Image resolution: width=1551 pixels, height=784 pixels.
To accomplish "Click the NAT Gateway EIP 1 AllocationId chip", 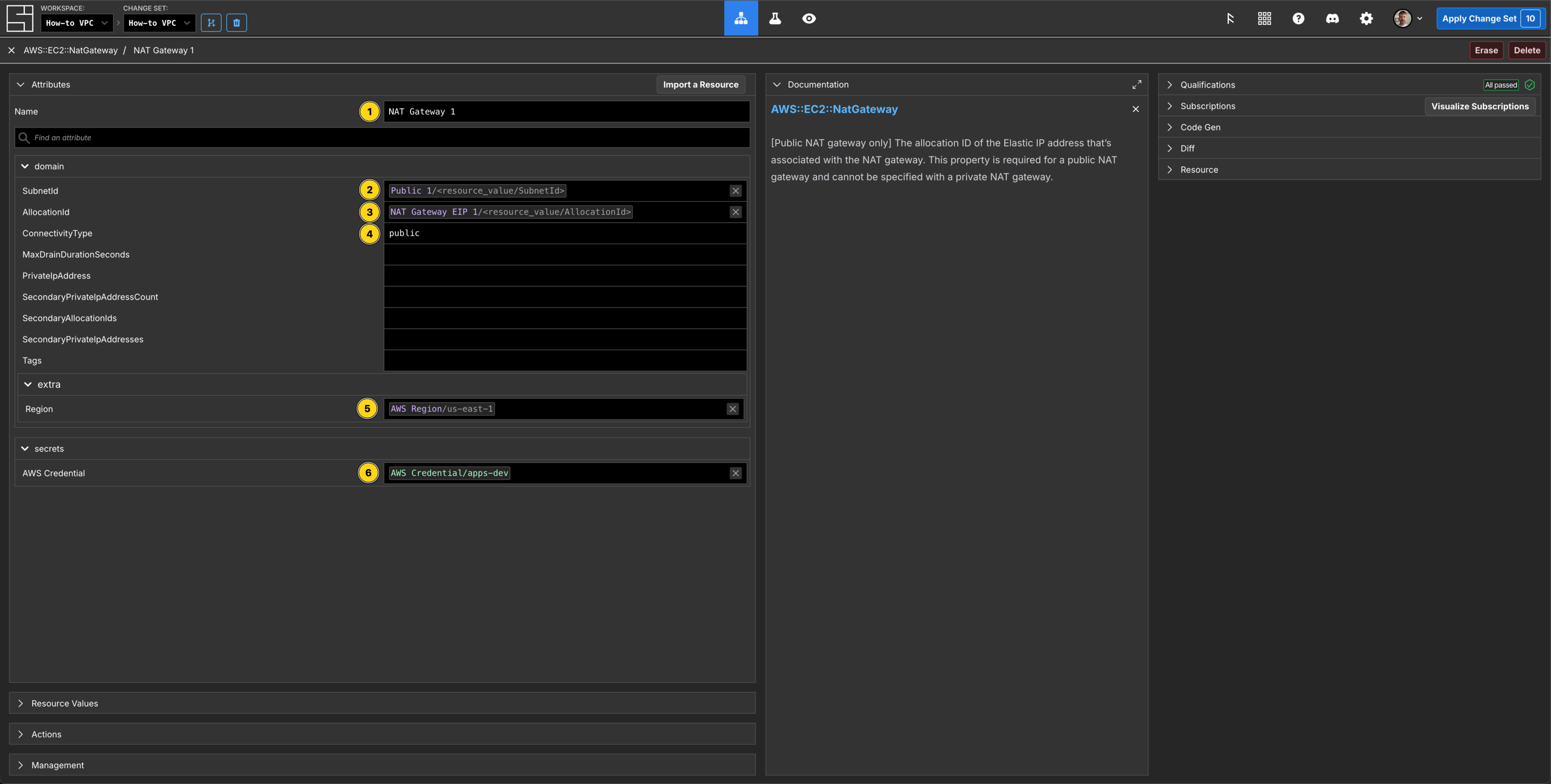I will (x=510, y=212).
